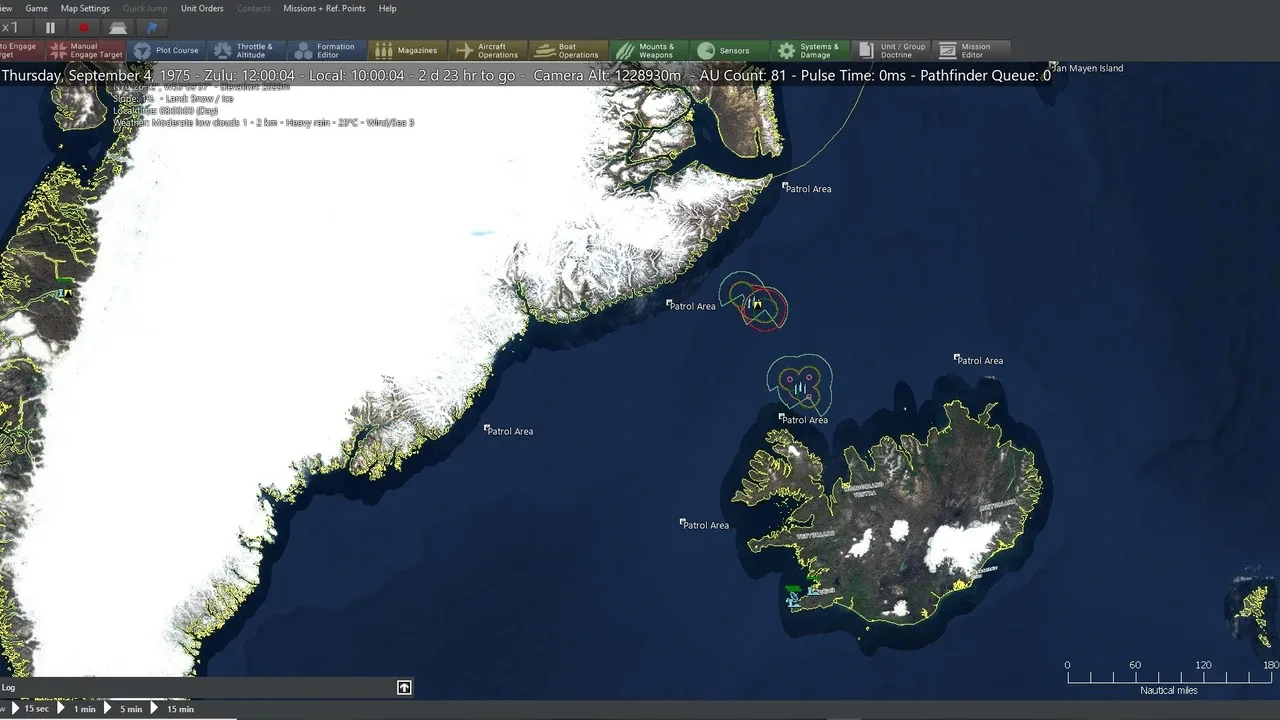Open the Unit Orders menu
This screenshot has width=1280, height=720.
(x=202, y=8)
